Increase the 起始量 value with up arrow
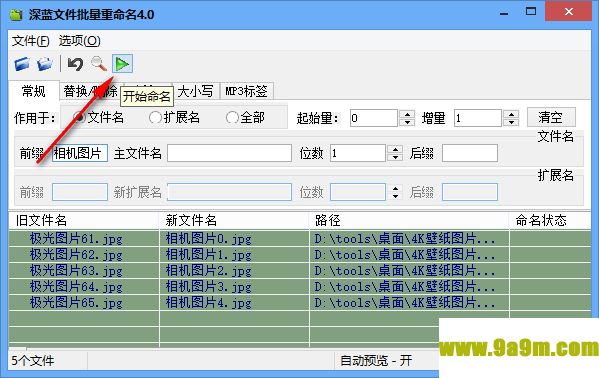The height and width of the screenshot is (378, 599). click(407, 114)
